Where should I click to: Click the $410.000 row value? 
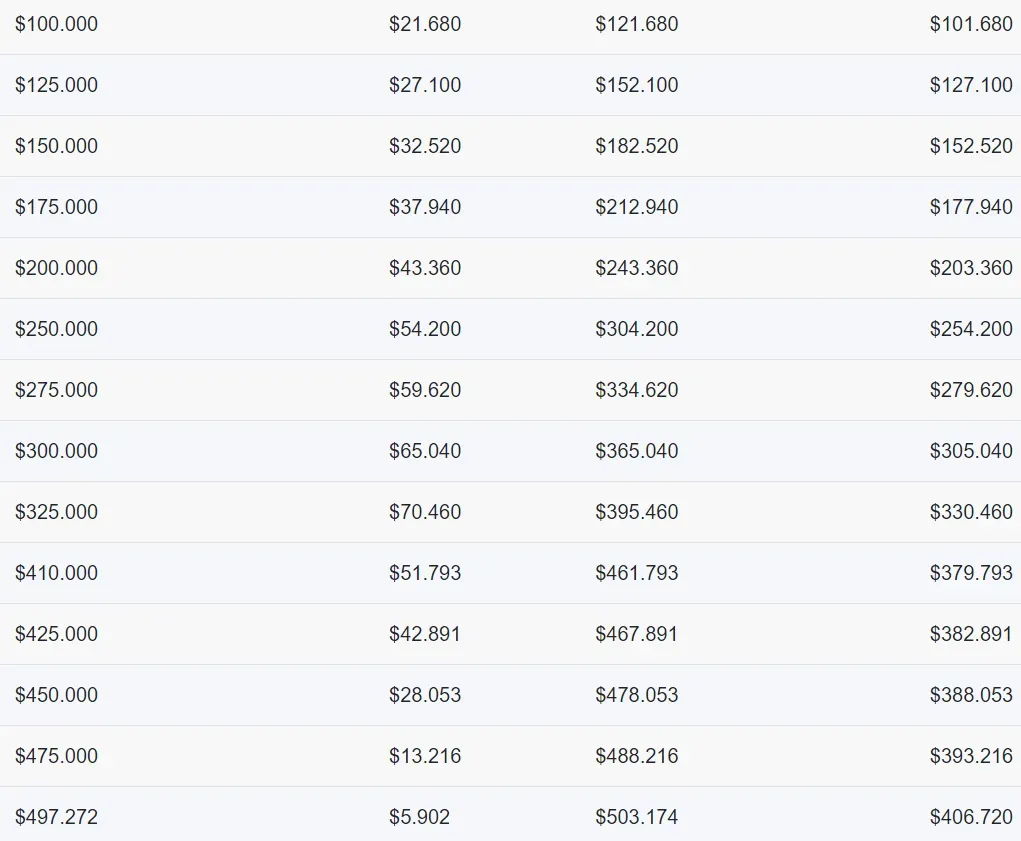[x=57, y=573]
